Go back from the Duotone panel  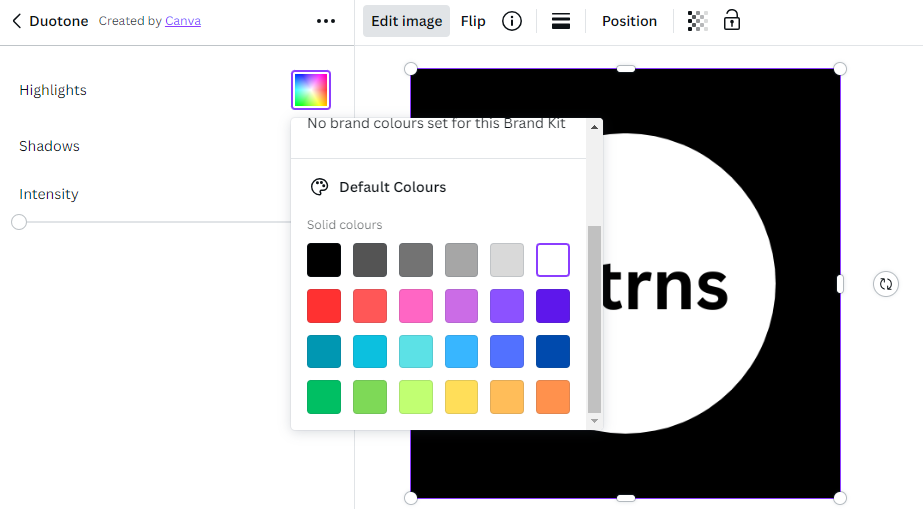pyautogui.click(x=16, y=21)
